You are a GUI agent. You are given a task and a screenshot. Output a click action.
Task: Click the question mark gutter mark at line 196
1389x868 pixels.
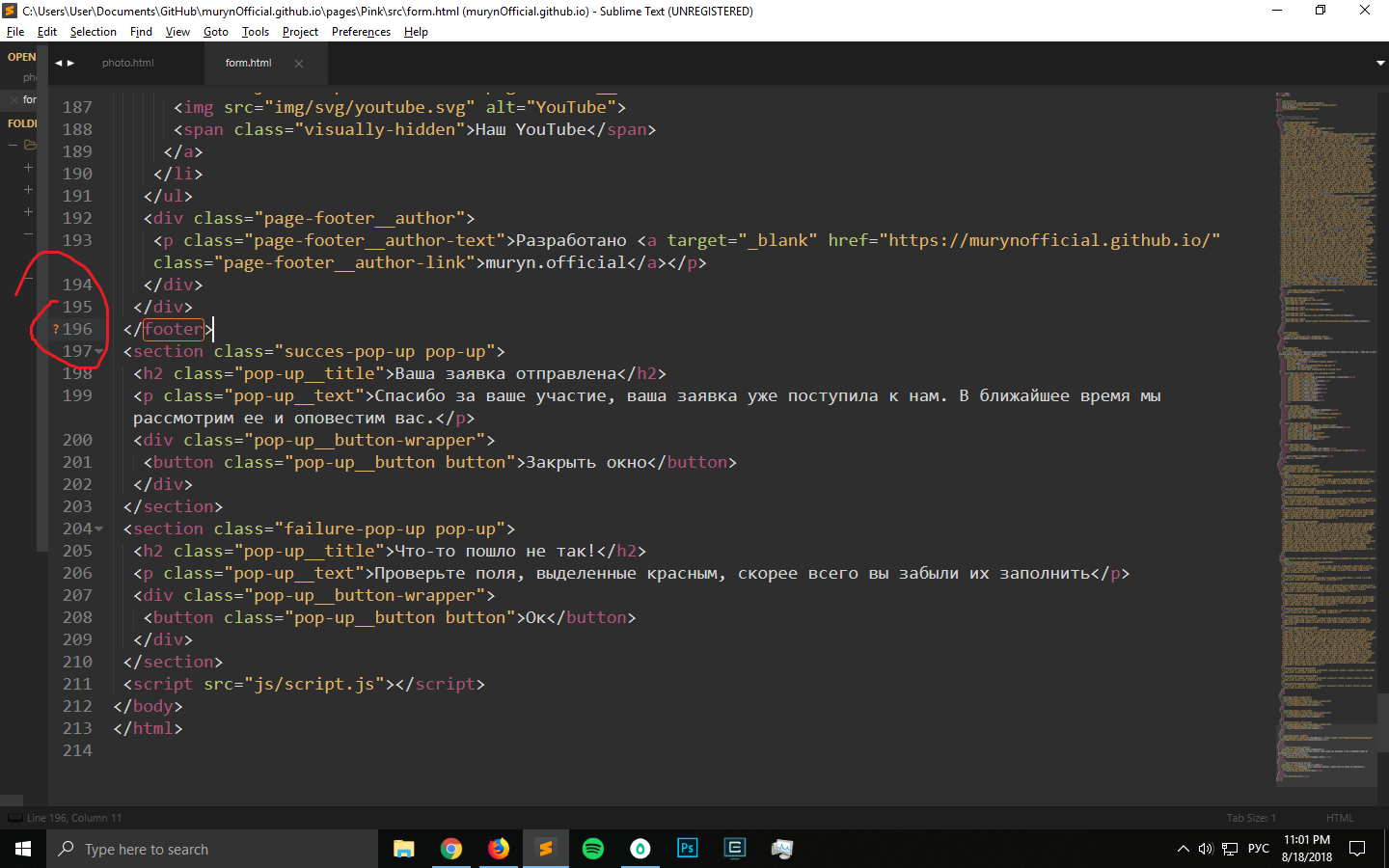coord(55,330)
